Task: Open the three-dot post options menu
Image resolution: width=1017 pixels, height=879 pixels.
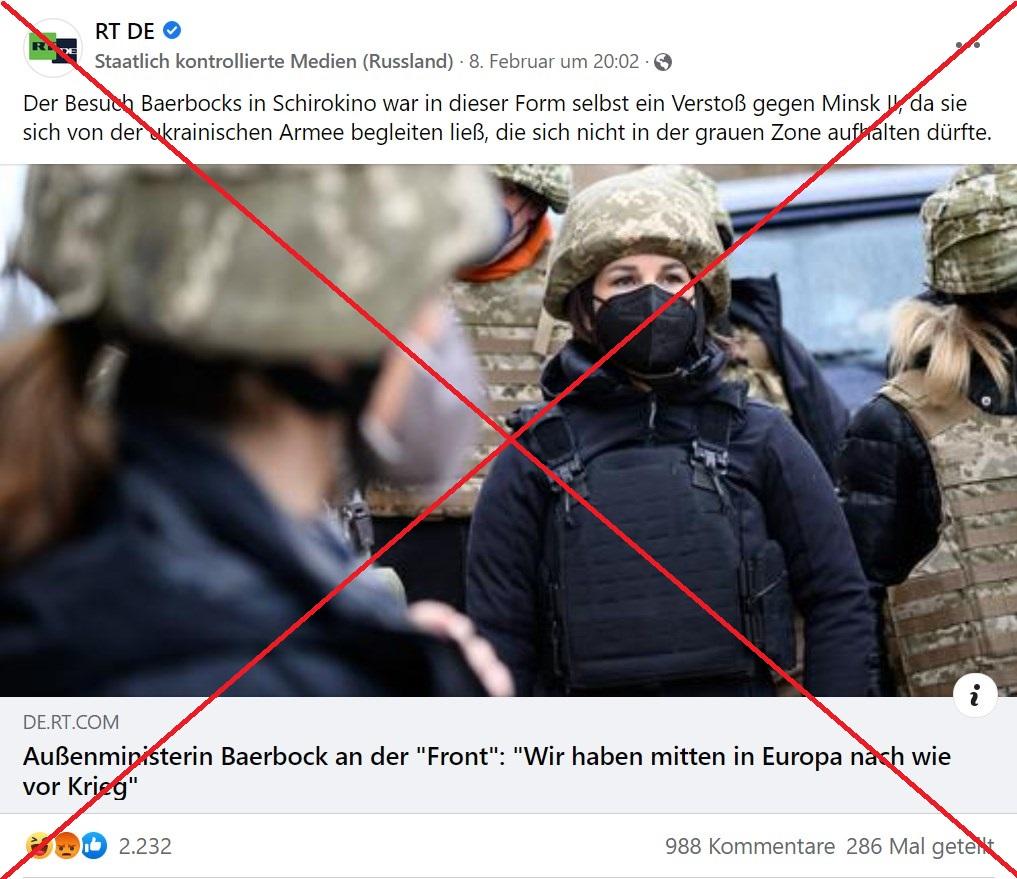Action: tap(967, 45)
